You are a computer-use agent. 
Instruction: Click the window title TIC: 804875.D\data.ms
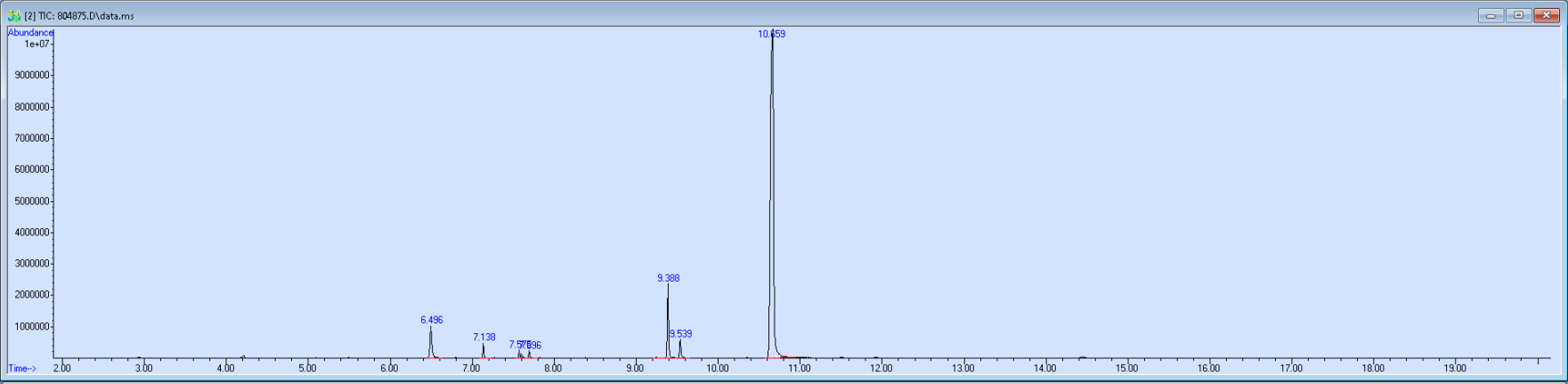click(79, 16)
